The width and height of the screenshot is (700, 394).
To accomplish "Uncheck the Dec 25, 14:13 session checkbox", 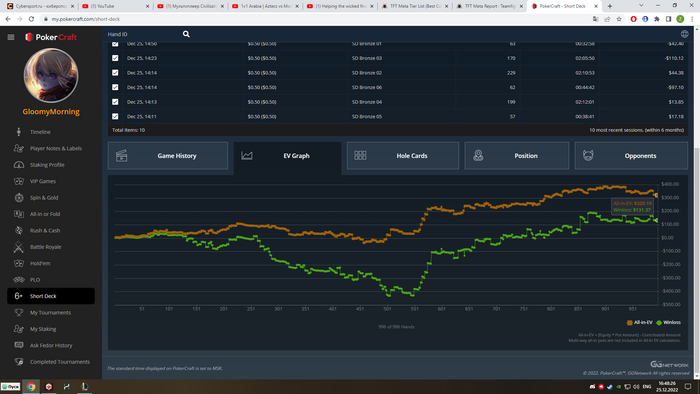I will click(115, 102).
